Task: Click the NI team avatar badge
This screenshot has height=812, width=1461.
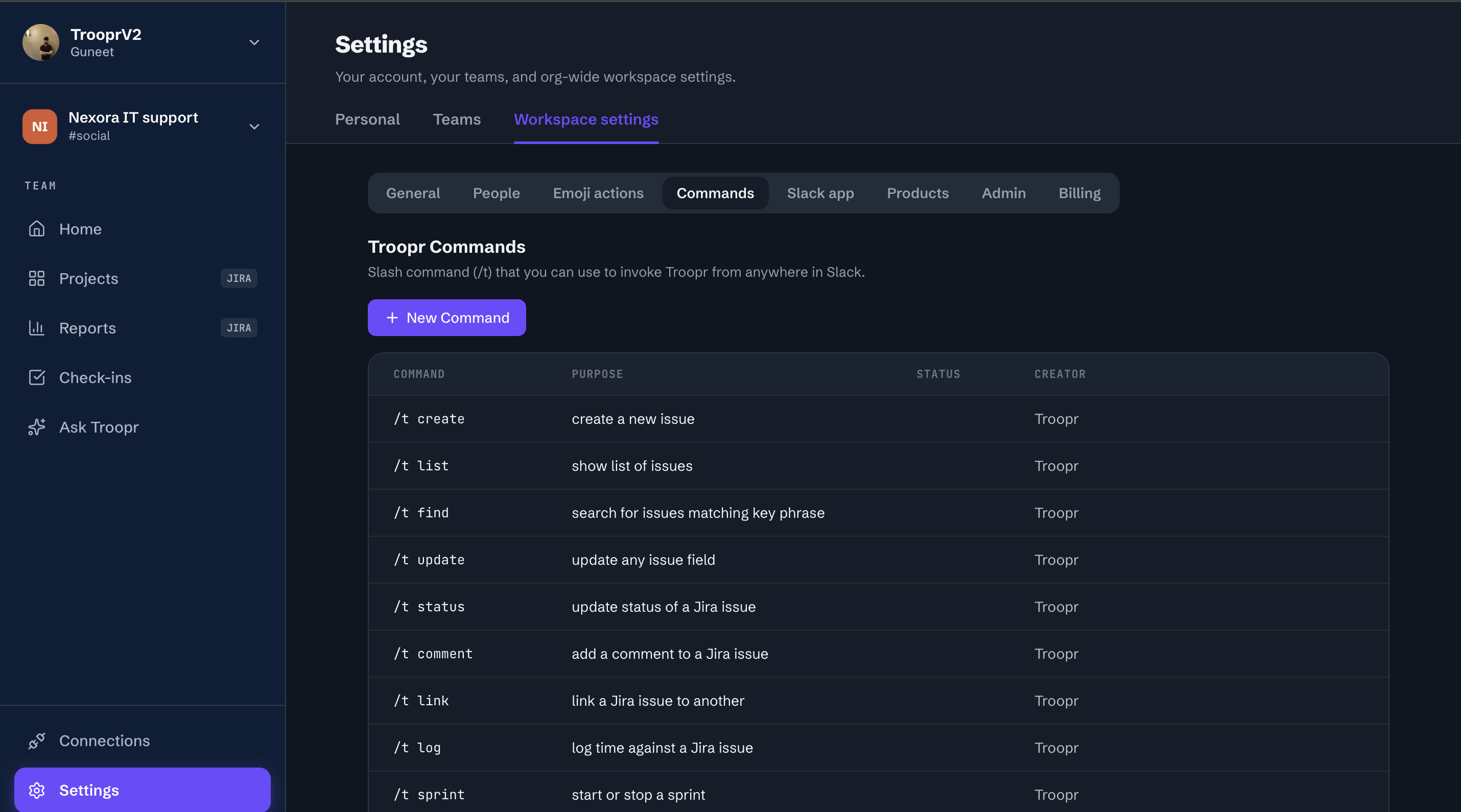Action: tap(40, 127)
